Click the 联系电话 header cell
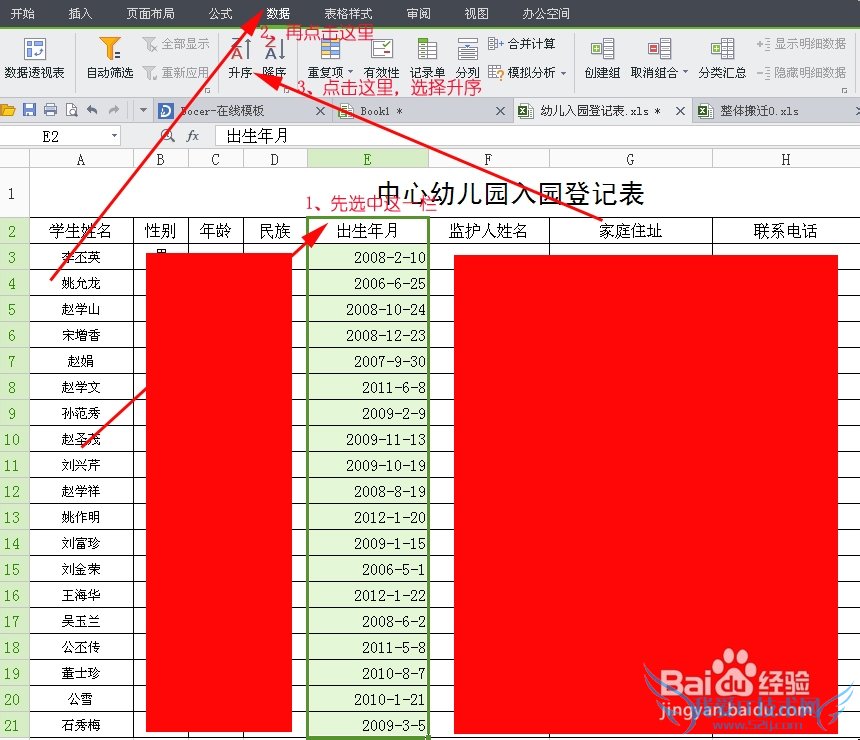The image size is (860, 740). pyautogui.click(x=786, y=231)
